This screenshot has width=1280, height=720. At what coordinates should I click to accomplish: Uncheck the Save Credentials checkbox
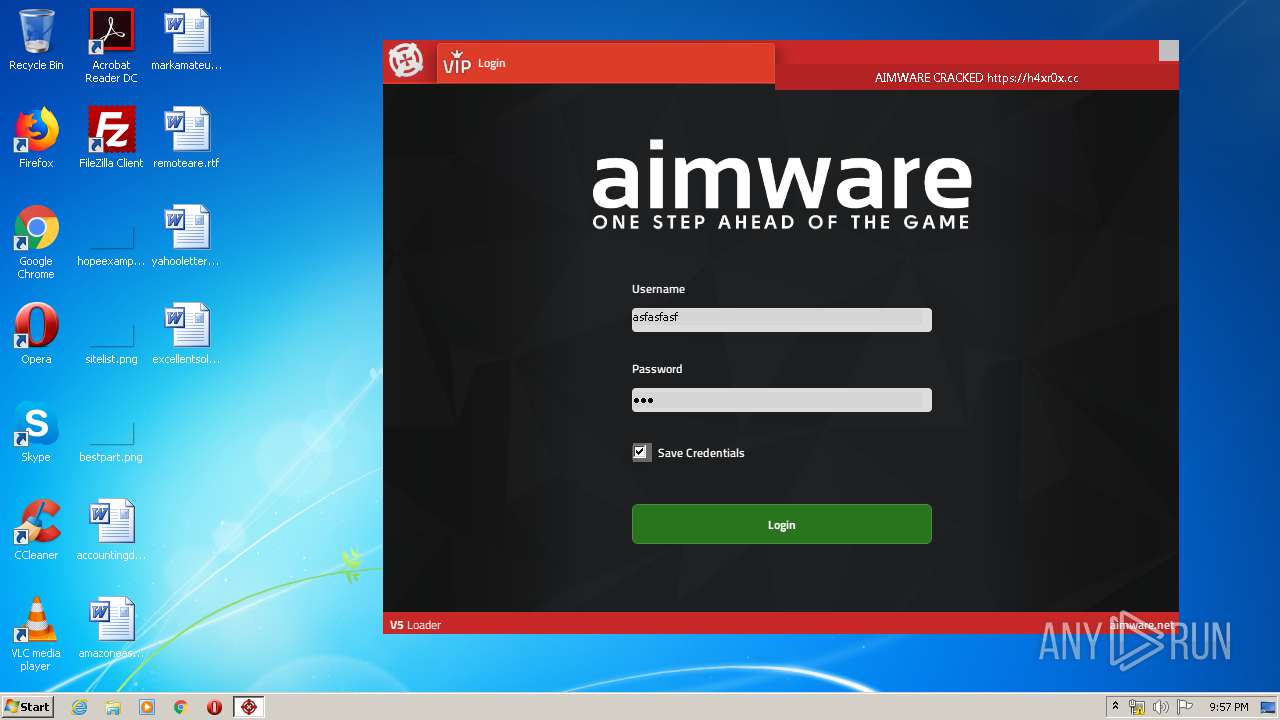coord(641,452)
